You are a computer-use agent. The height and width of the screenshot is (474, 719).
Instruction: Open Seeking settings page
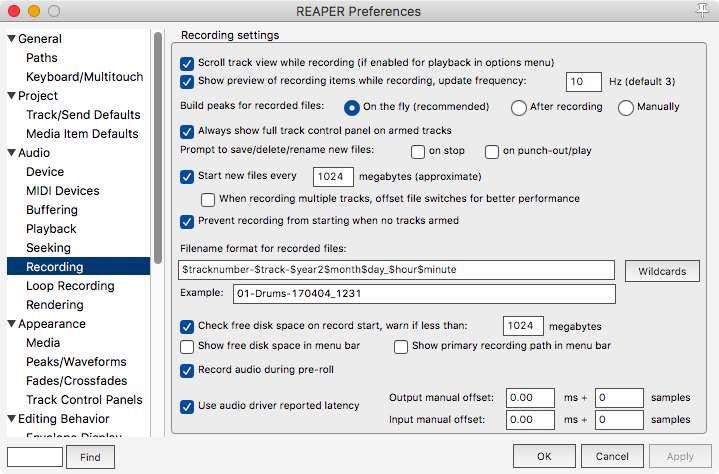point(48,248)
